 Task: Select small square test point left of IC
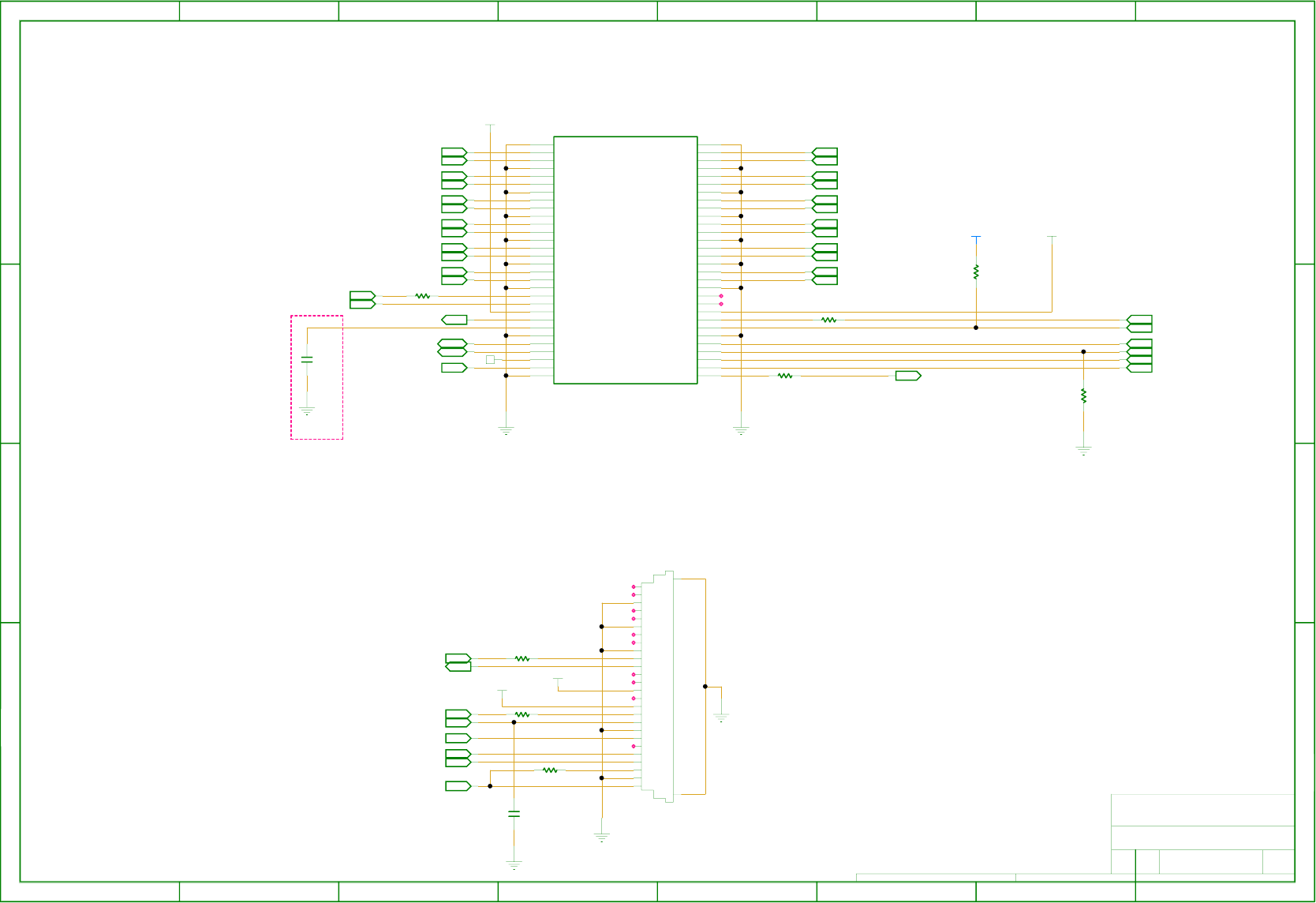[x=490, y=359]
